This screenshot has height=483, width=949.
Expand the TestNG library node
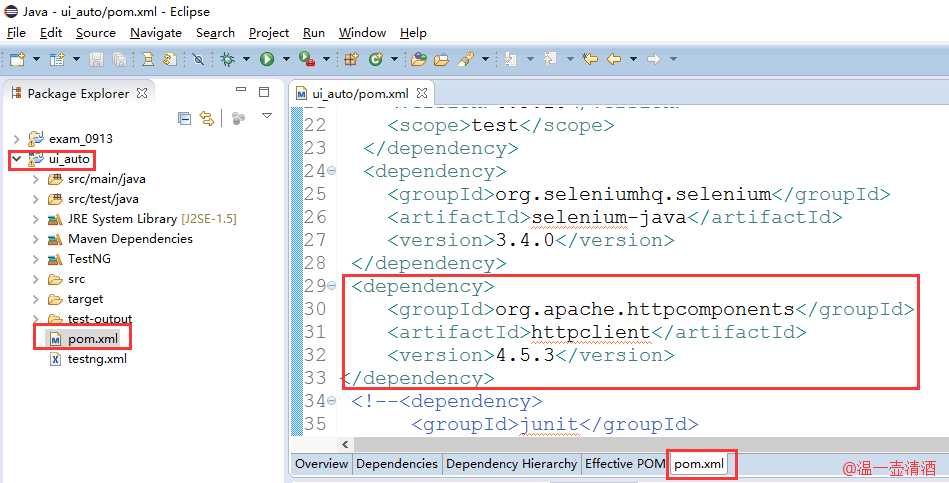pyautogui.click(x=36, y=260)
